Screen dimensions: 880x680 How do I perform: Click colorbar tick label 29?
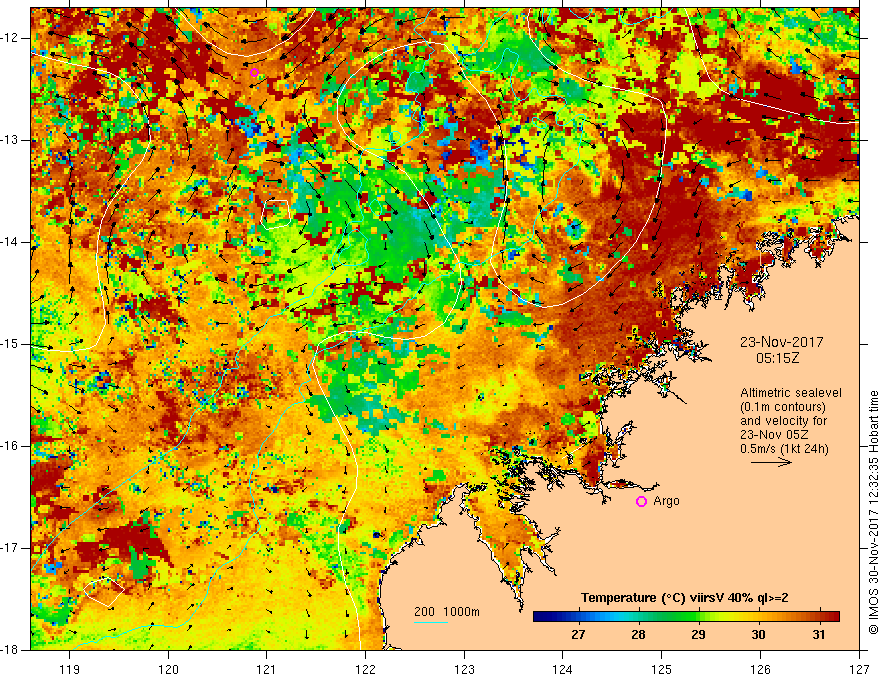[x=698, y=635]
